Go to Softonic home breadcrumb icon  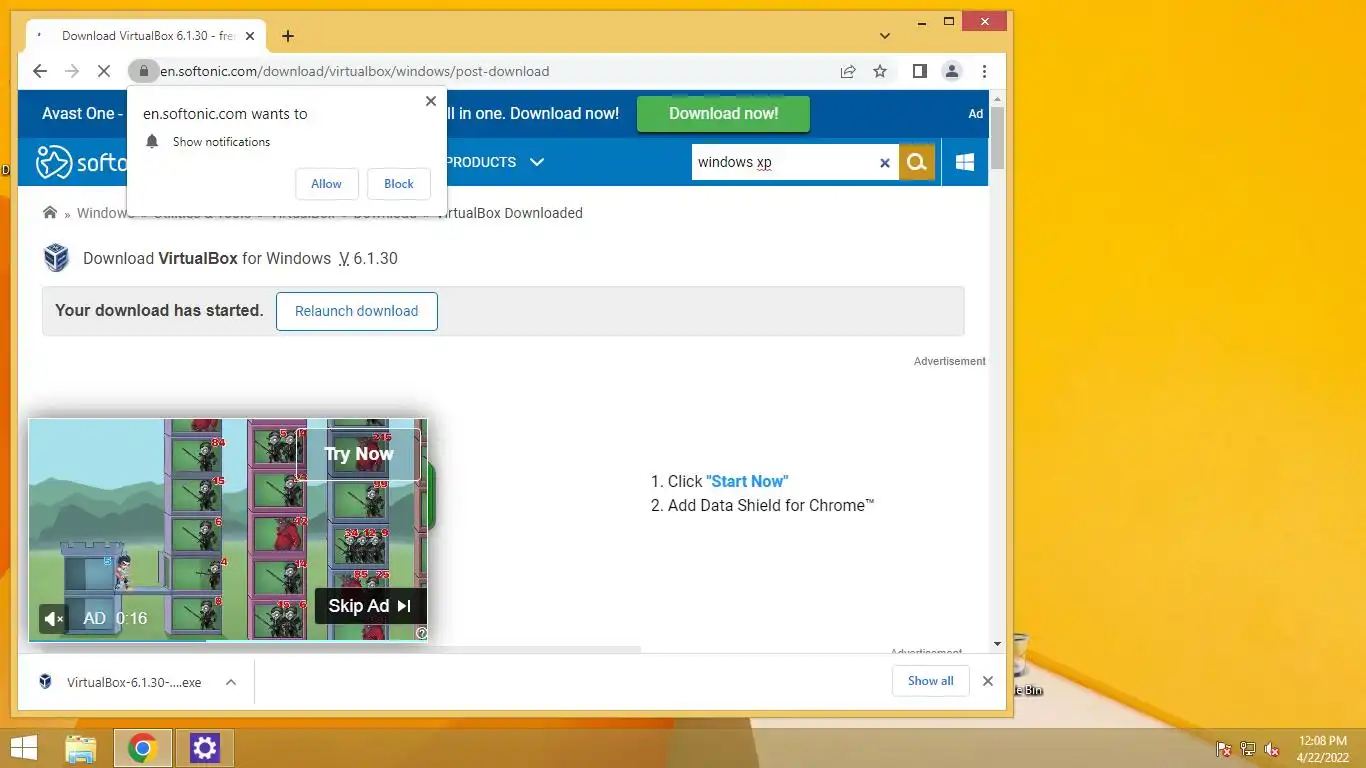50,213
